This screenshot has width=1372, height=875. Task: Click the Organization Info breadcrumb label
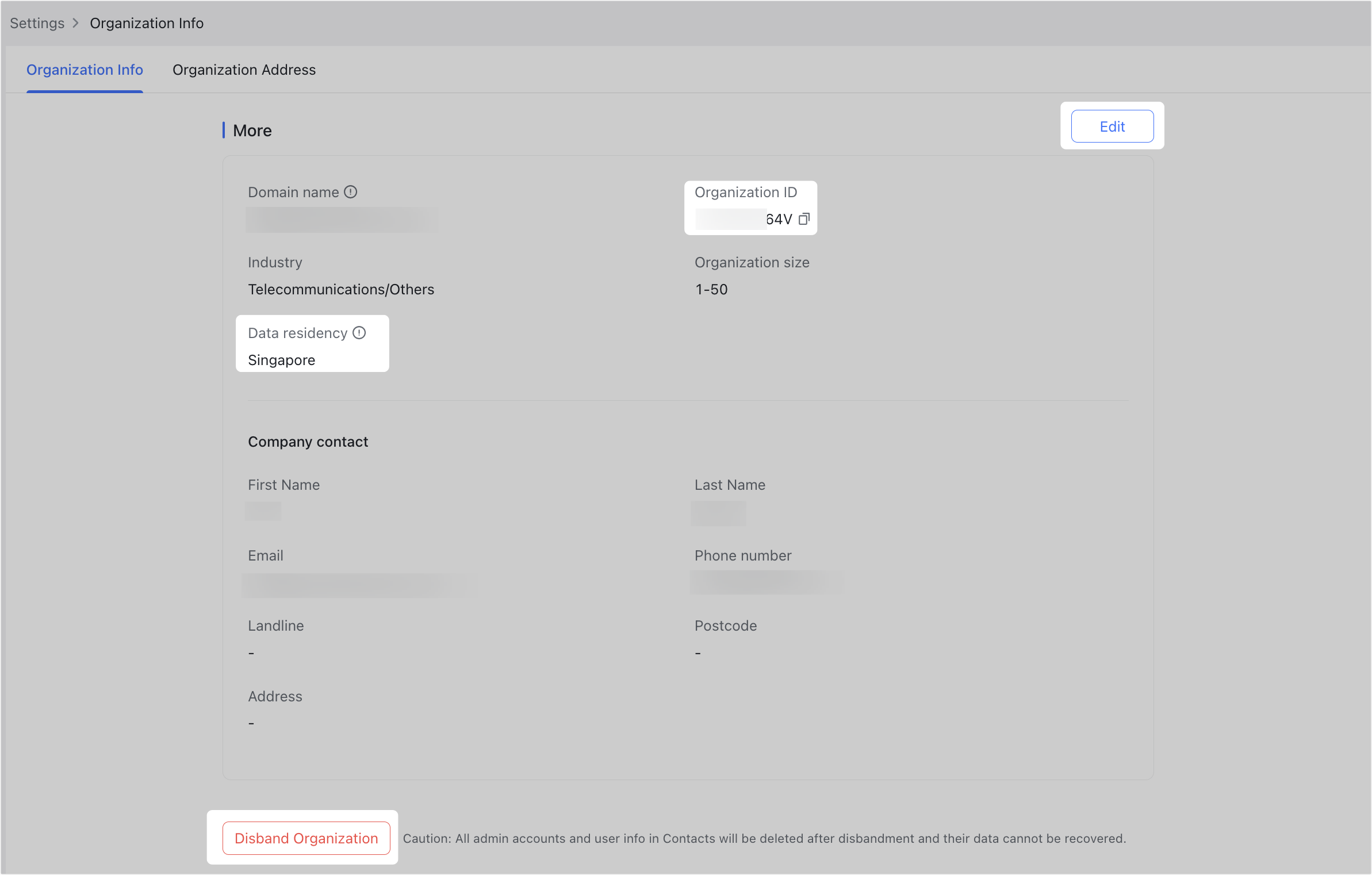147,23
